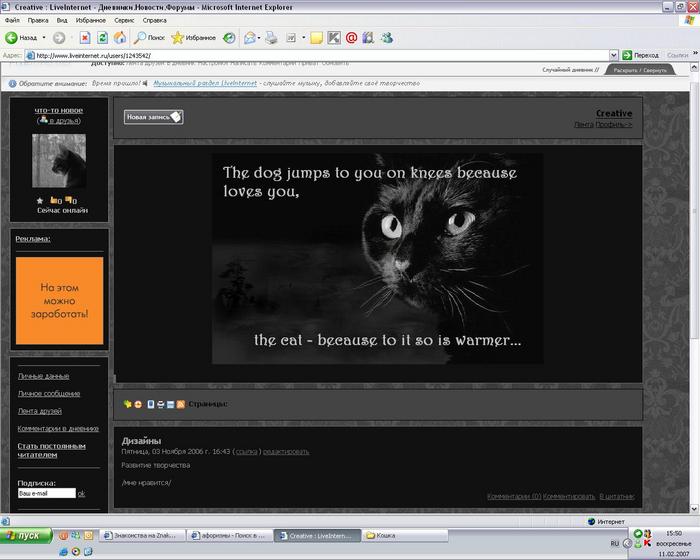Image resolution: width=700 pixels, height=560 pixels.
Task: Open dropdown arrow next to Mail icon
Action: click(x=259, y=38)
